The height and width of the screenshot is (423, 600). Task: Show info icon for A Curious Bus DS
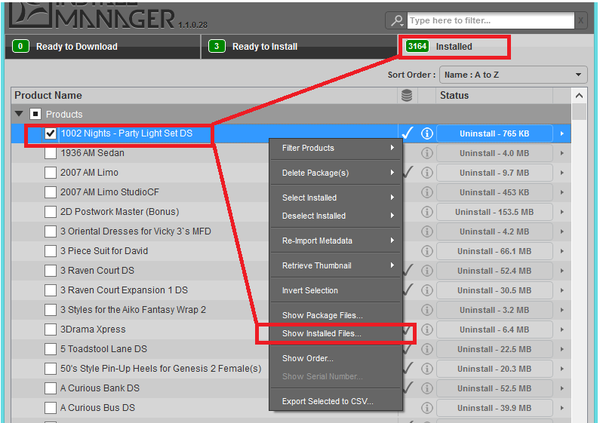(427, 408)
